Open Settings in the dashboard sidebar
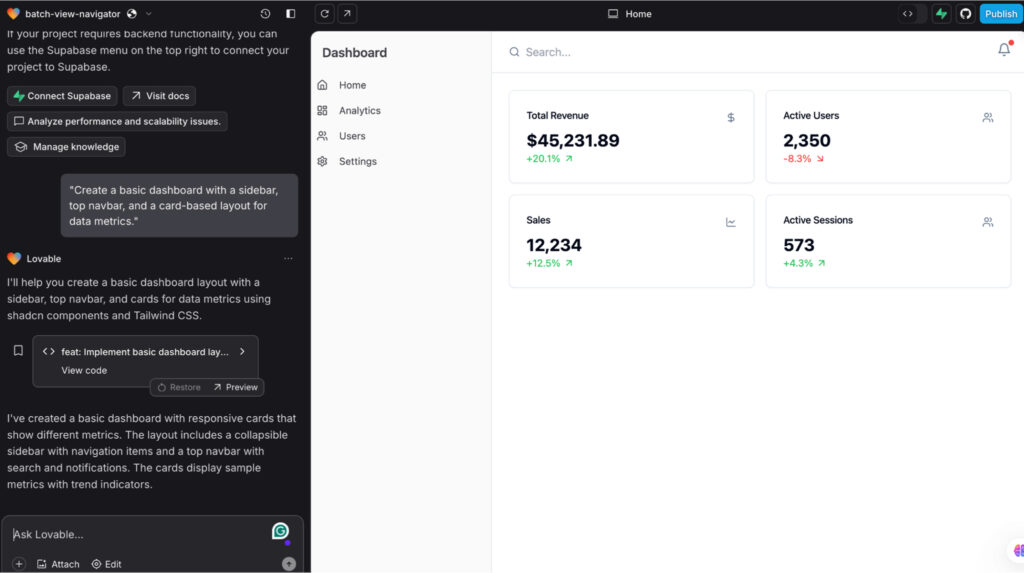 pos(357,161)
